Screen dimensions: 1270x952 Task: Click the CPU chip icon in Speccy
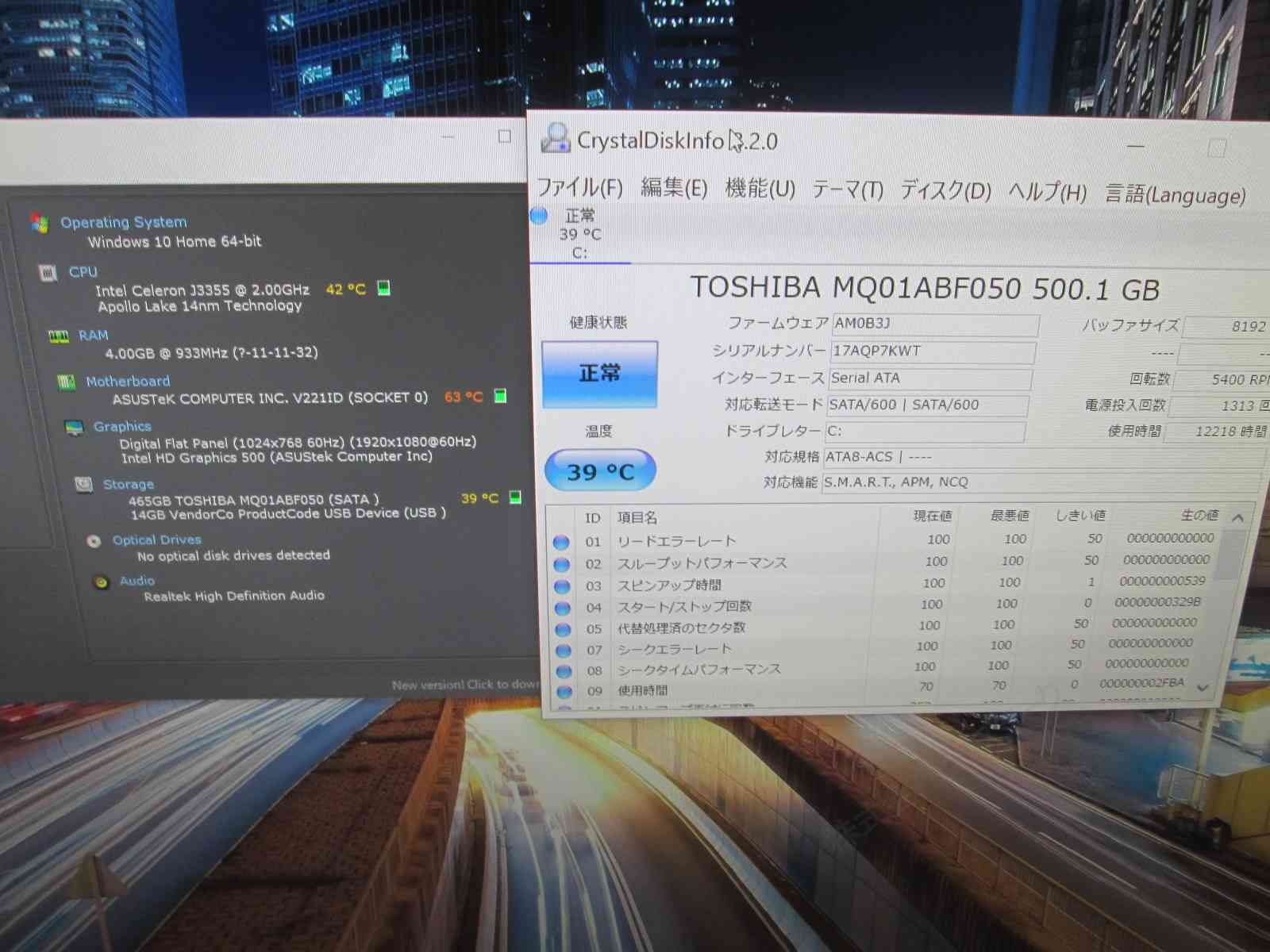[48, 273]
